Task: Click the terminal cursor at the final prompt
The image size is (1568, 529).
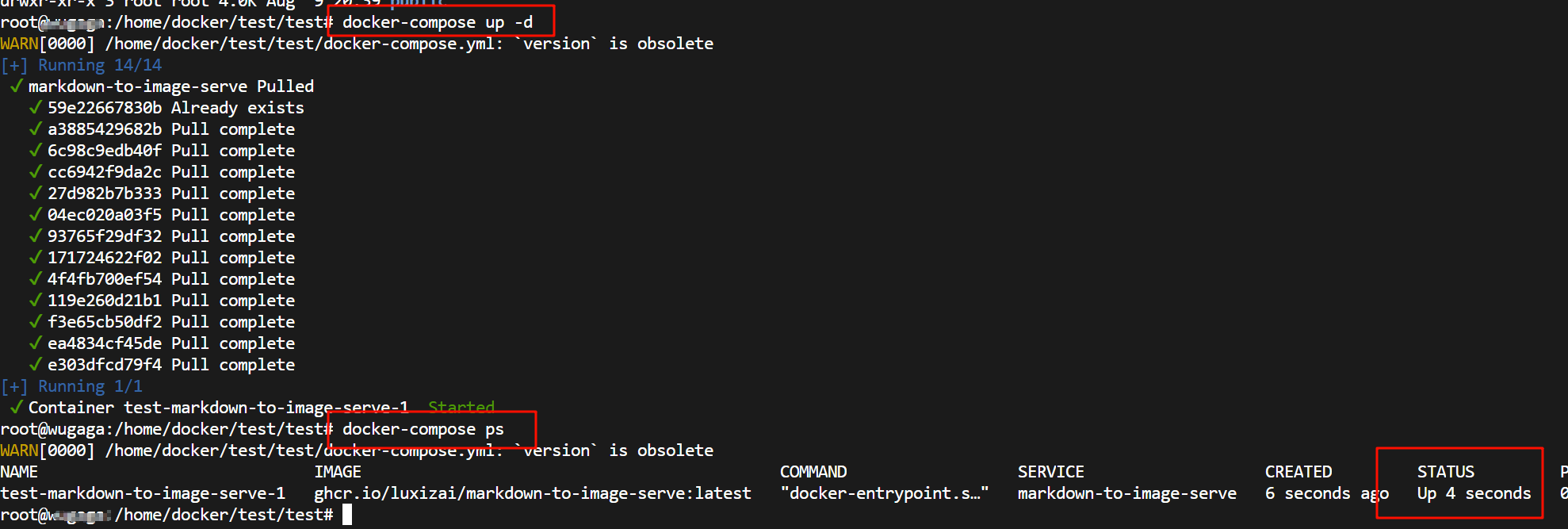Action: pyautogui.click(x=347, y=515)
